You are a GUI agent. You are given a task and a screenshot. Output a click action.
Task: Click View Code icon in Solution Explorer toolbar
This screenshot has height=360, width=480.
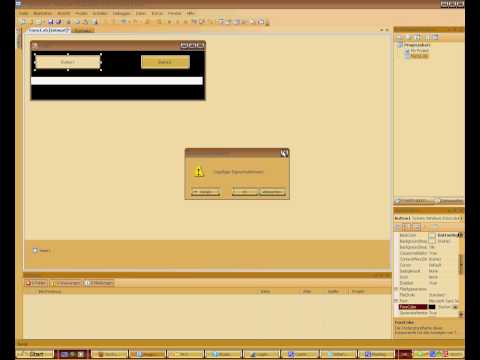click(427, 37)
